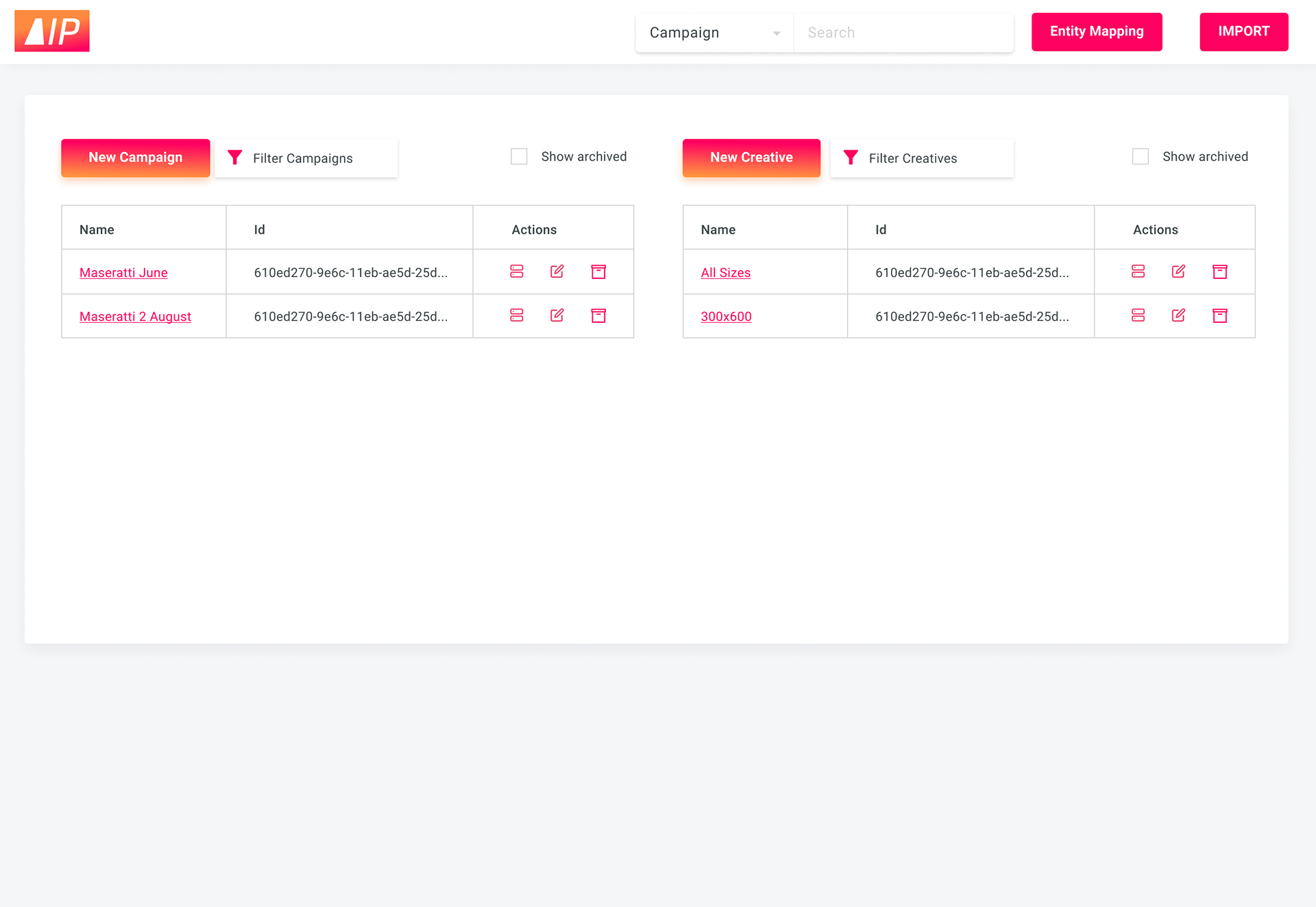
Task: Create a New Campaign
Action: point(135,158)
